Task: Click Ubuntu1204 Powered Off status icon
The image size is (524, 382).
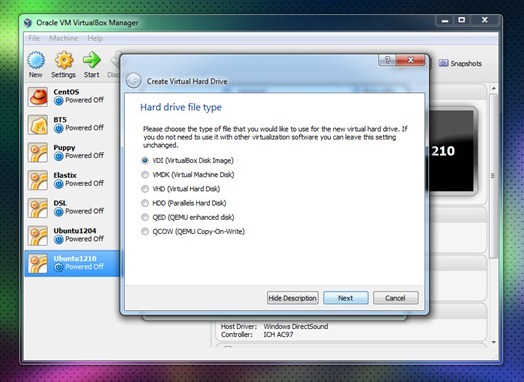Action: click(x=58, y=239)
